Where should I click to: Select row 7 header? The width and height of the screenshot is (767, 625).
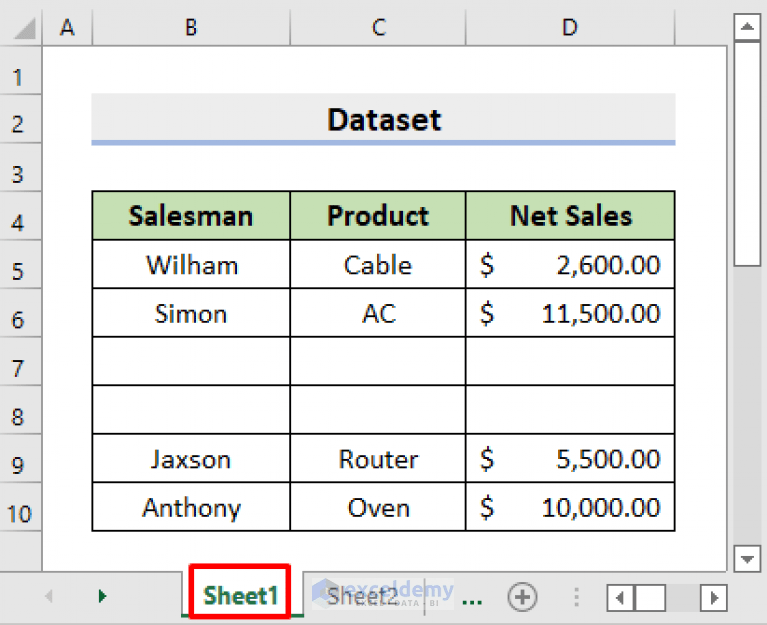(x=20, y=361)
